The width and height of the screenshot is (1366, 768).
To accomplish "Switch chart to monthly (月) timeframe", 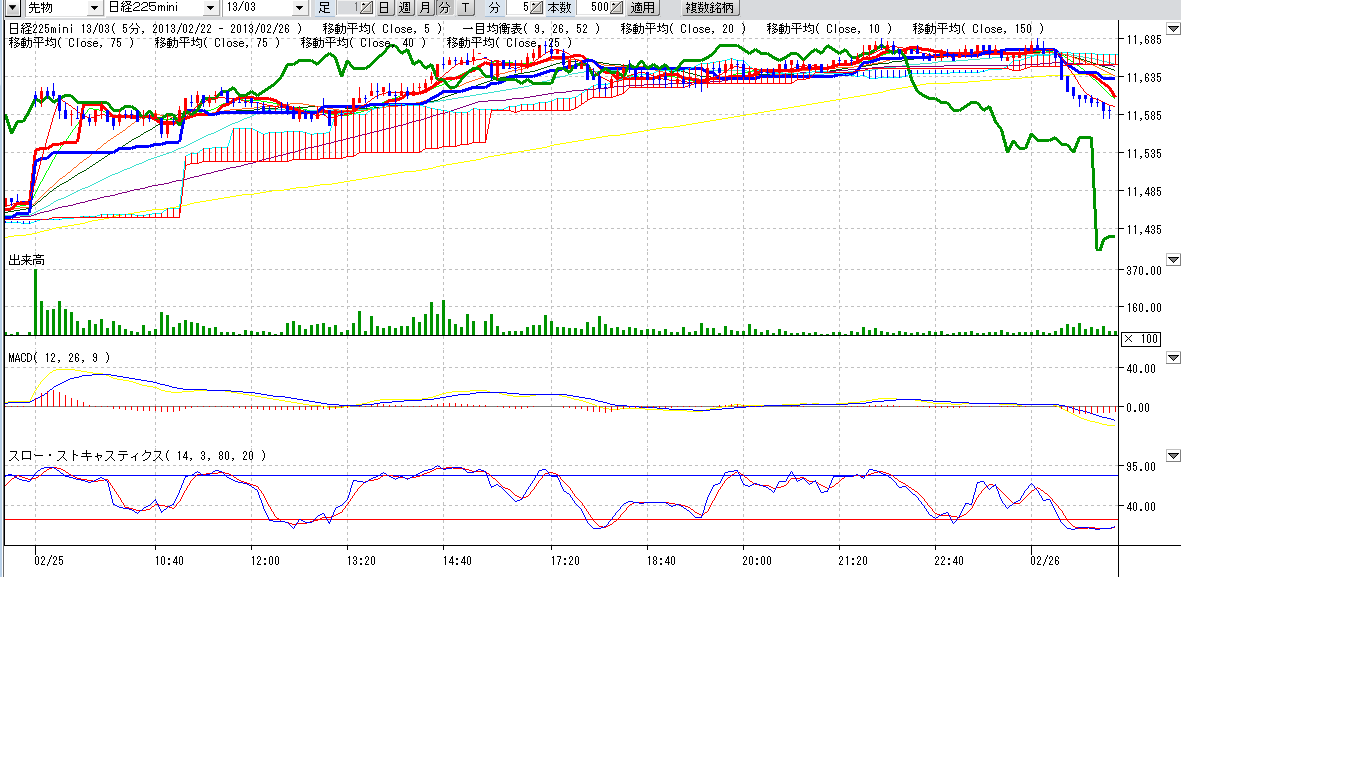I will tap(425, 8).
